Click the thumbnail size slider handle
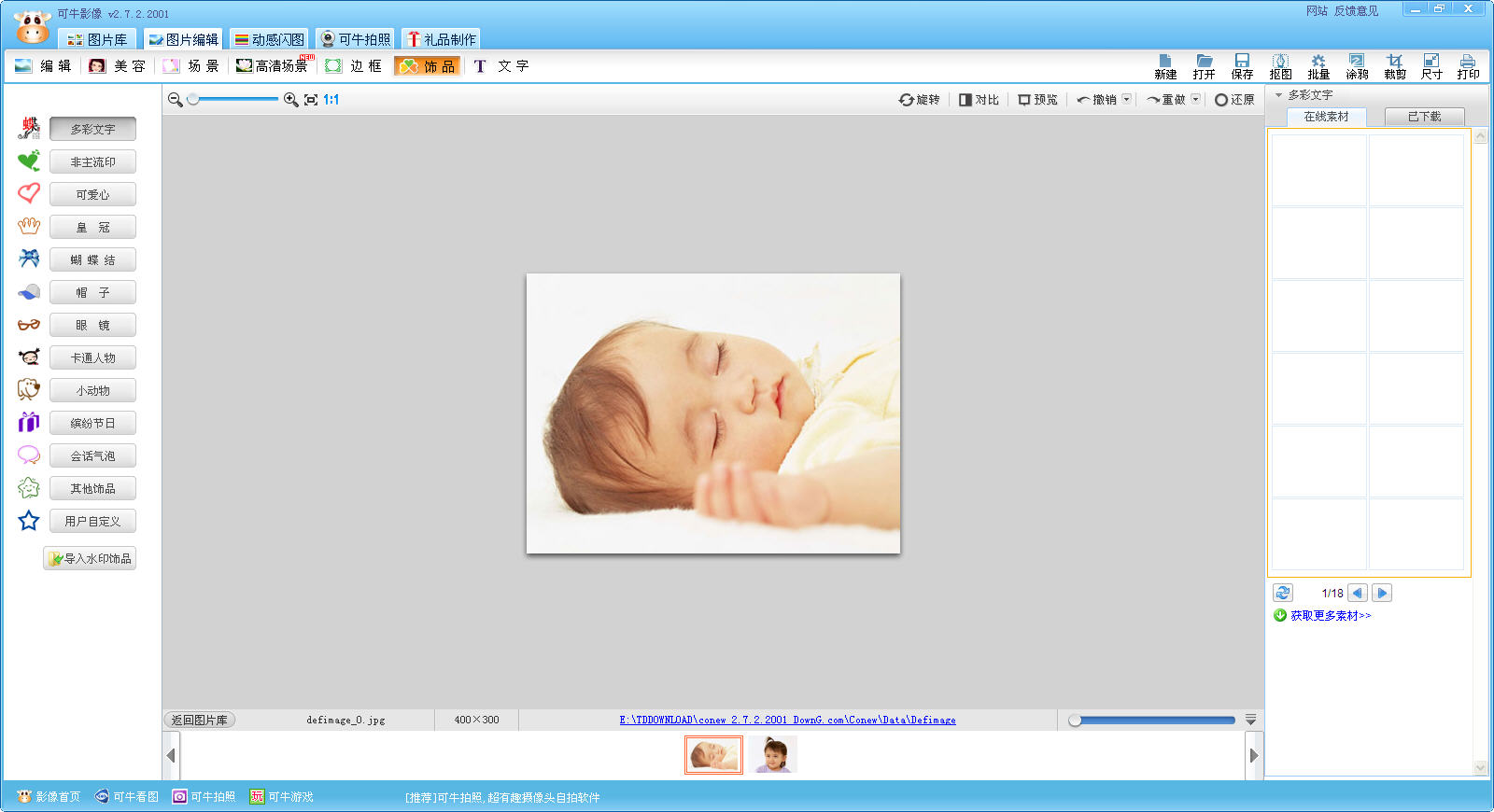The image size is (1494, 812). pos(1076,721)
